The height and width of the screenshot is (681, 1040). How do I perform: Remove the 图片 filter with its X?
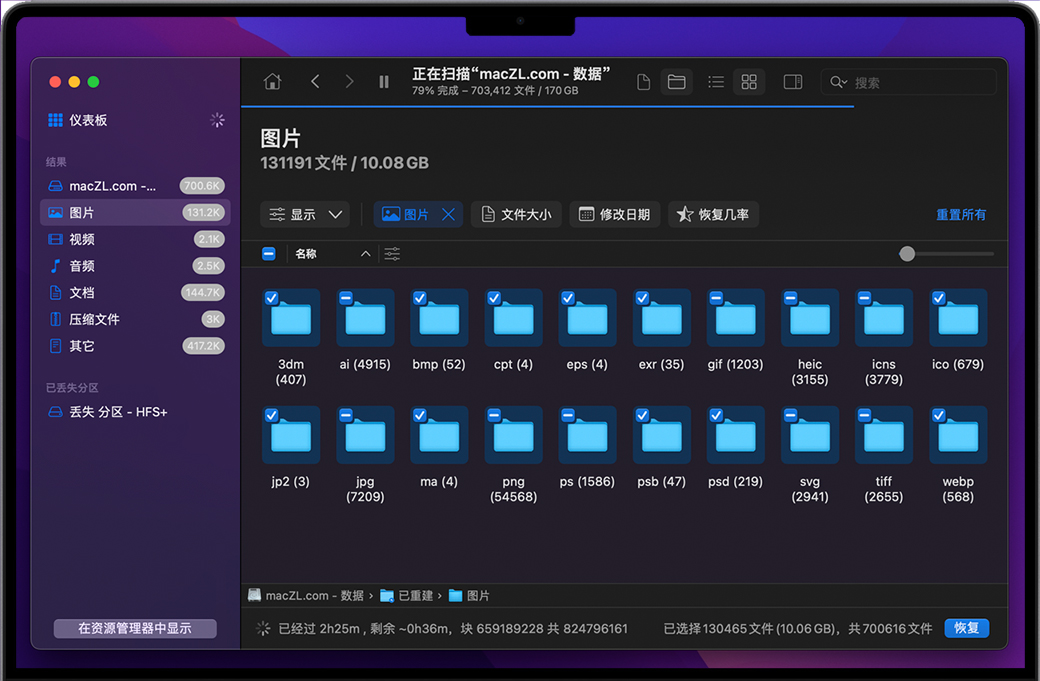[449, 214]
